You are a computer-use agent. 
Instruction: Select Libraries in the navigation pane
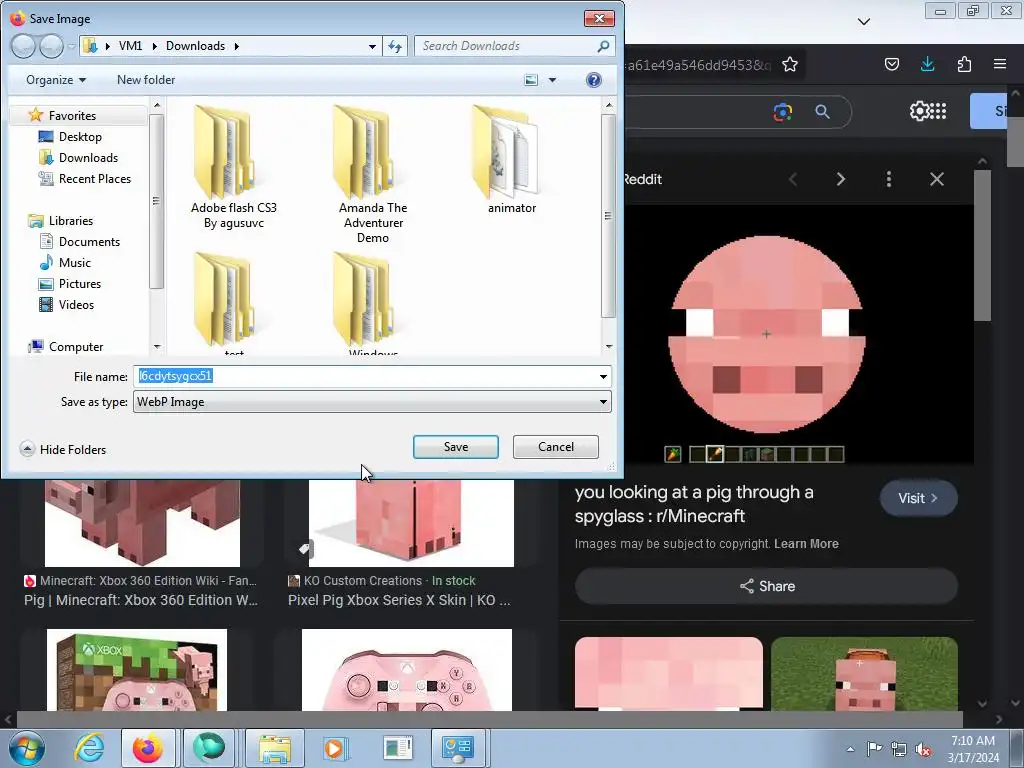[x=71, y=221]
